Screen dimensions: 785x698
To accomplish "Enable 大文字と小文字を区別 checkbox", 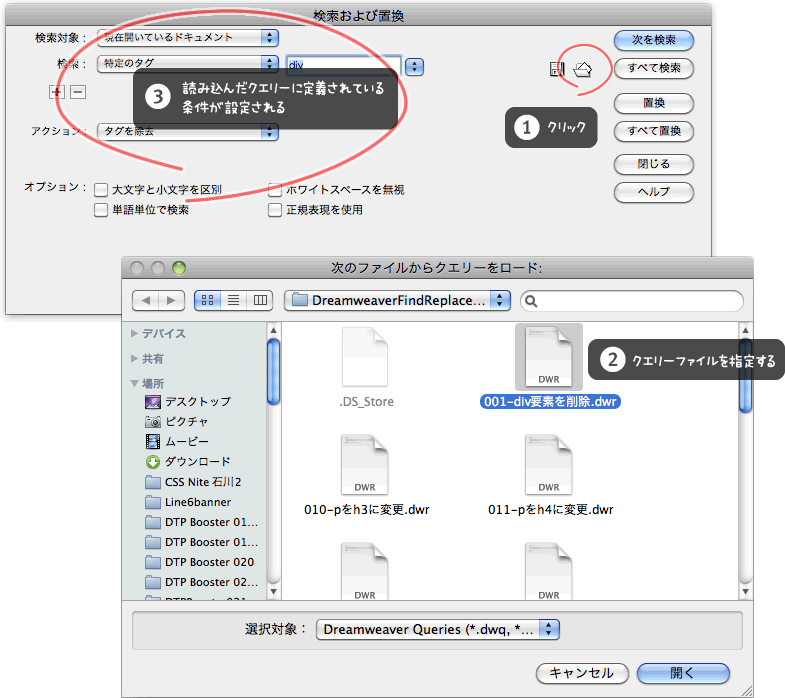I will coord(101,190).
